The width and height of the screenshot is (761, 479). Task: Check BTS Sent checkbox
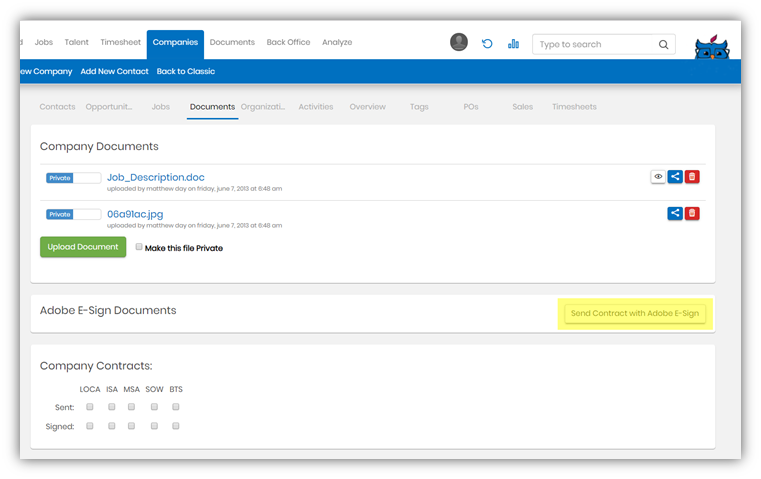pyautogui.click(x=176, y=407)
